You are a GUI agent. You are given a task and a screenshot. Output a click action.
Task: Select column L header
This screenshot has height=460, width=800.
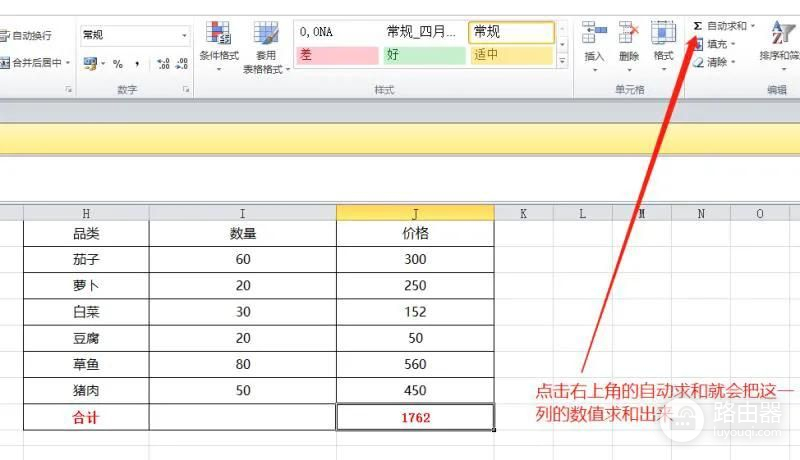point(583,213)
